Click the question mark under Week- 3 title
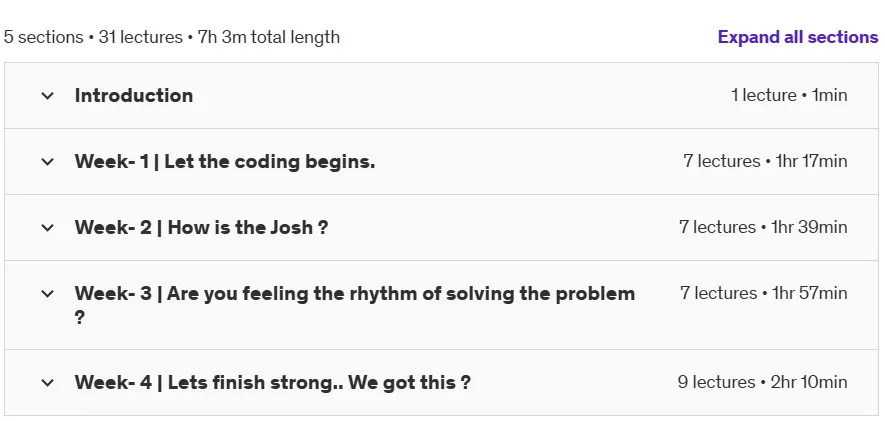The image size is (885, 421). 80,318
